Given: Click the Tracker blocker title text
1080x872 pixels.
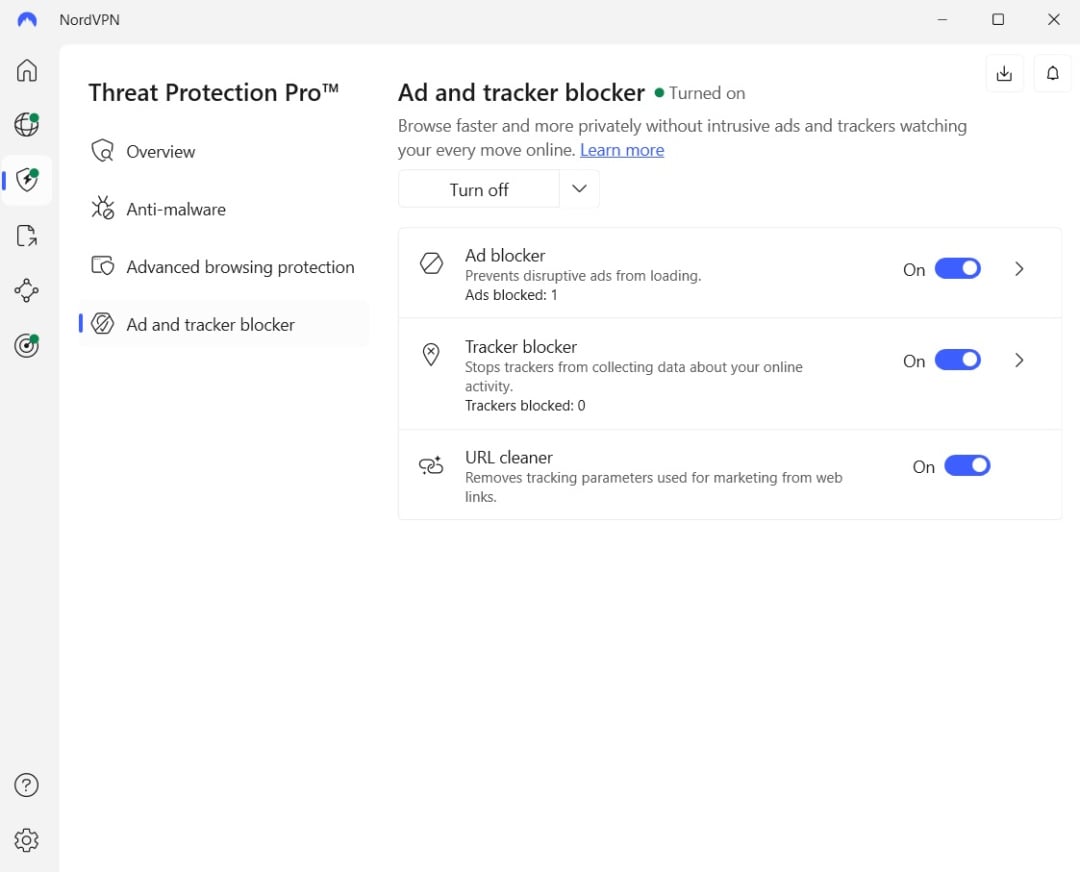Looking at the screenshot, I should (x=521, y=346).
